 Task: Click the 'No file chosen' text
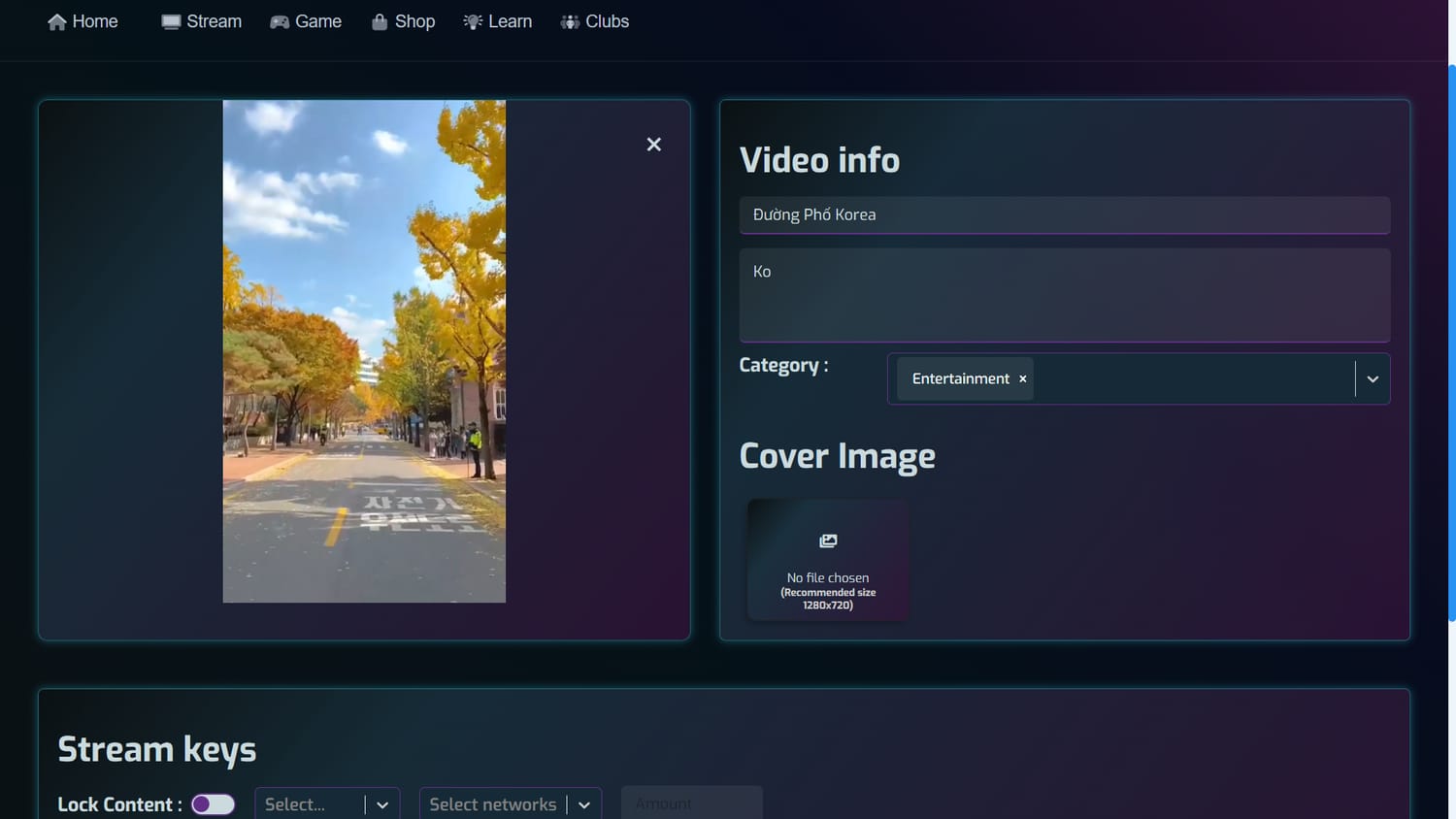point(828,577)
